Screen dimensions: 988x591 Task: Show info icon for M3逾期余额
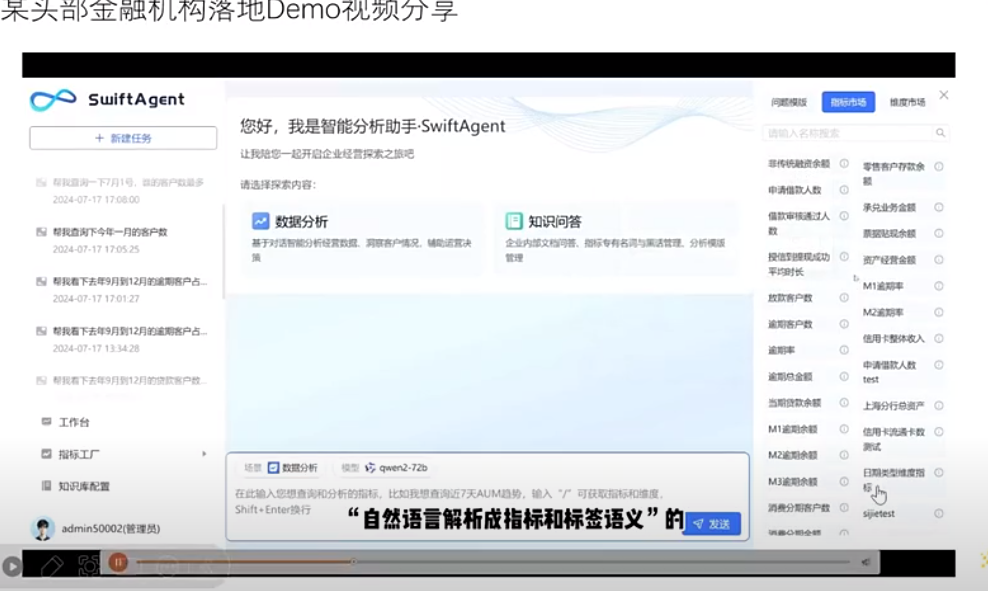pos(844,481)
